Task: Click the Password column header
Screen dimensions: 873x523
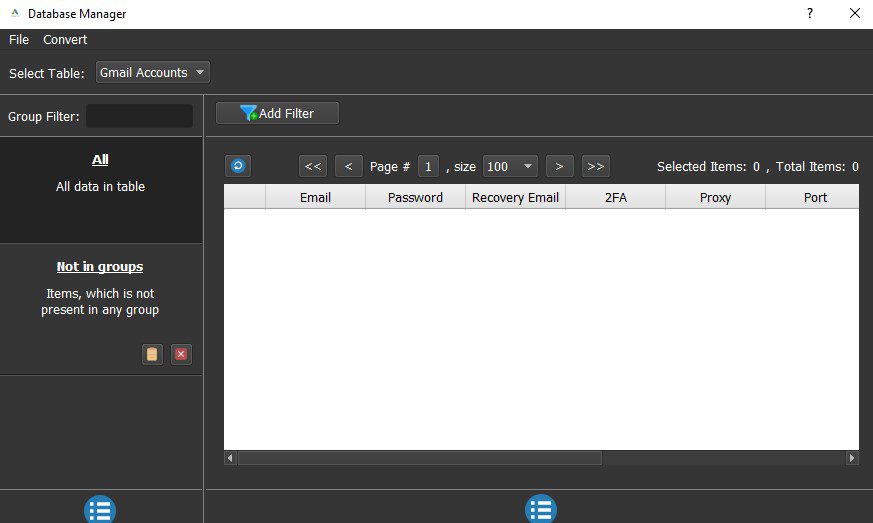Action: (x=415, y=197)
